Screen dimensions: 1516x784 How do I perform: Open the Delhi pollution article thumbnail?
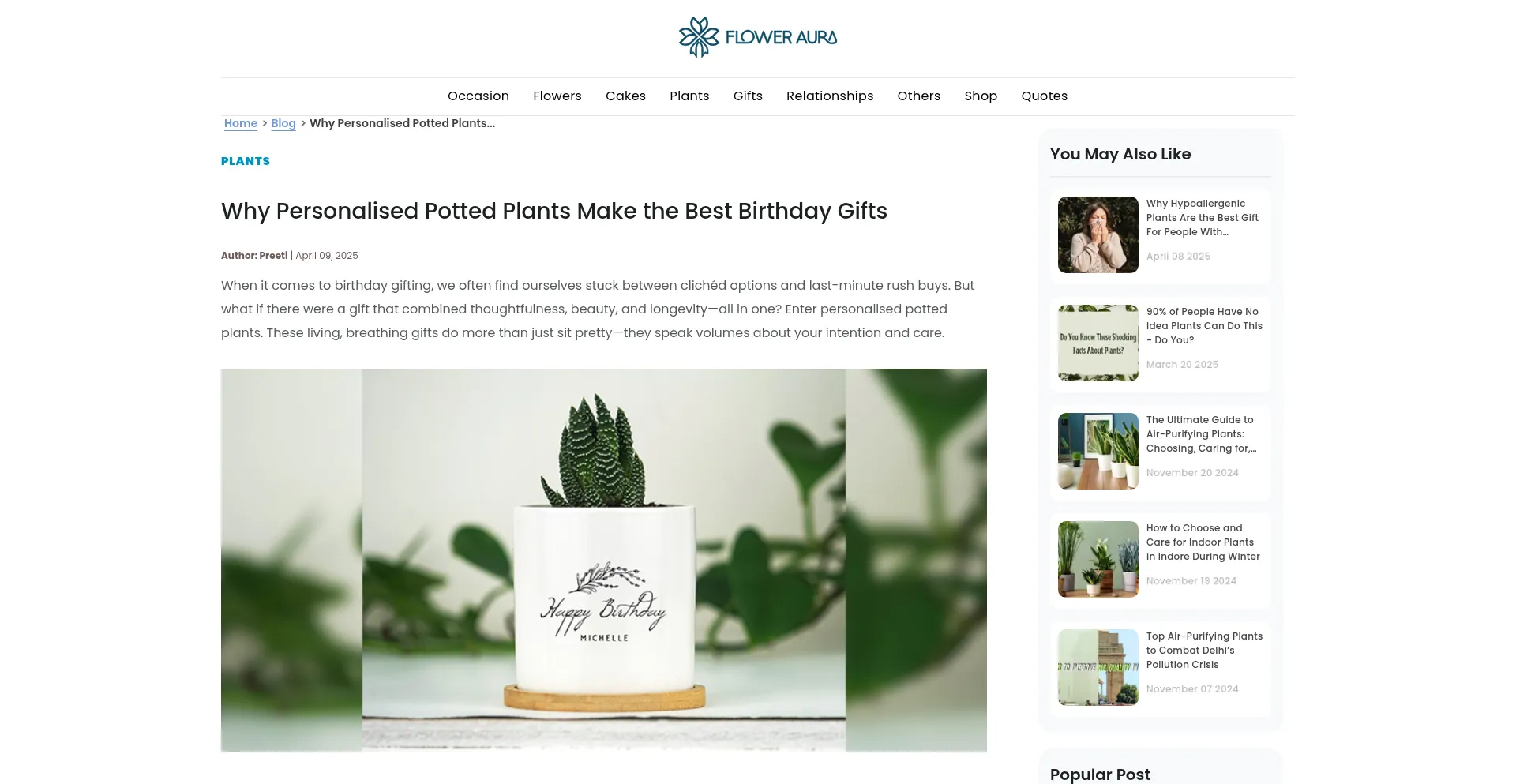pyautogui.click(x=1098, y=667)
